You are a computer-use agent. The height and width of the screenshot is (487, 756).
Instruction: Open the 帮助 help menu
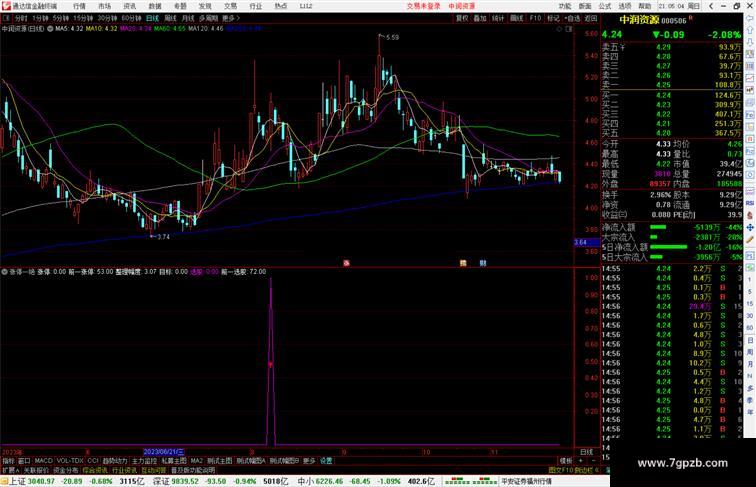[645, 6]
